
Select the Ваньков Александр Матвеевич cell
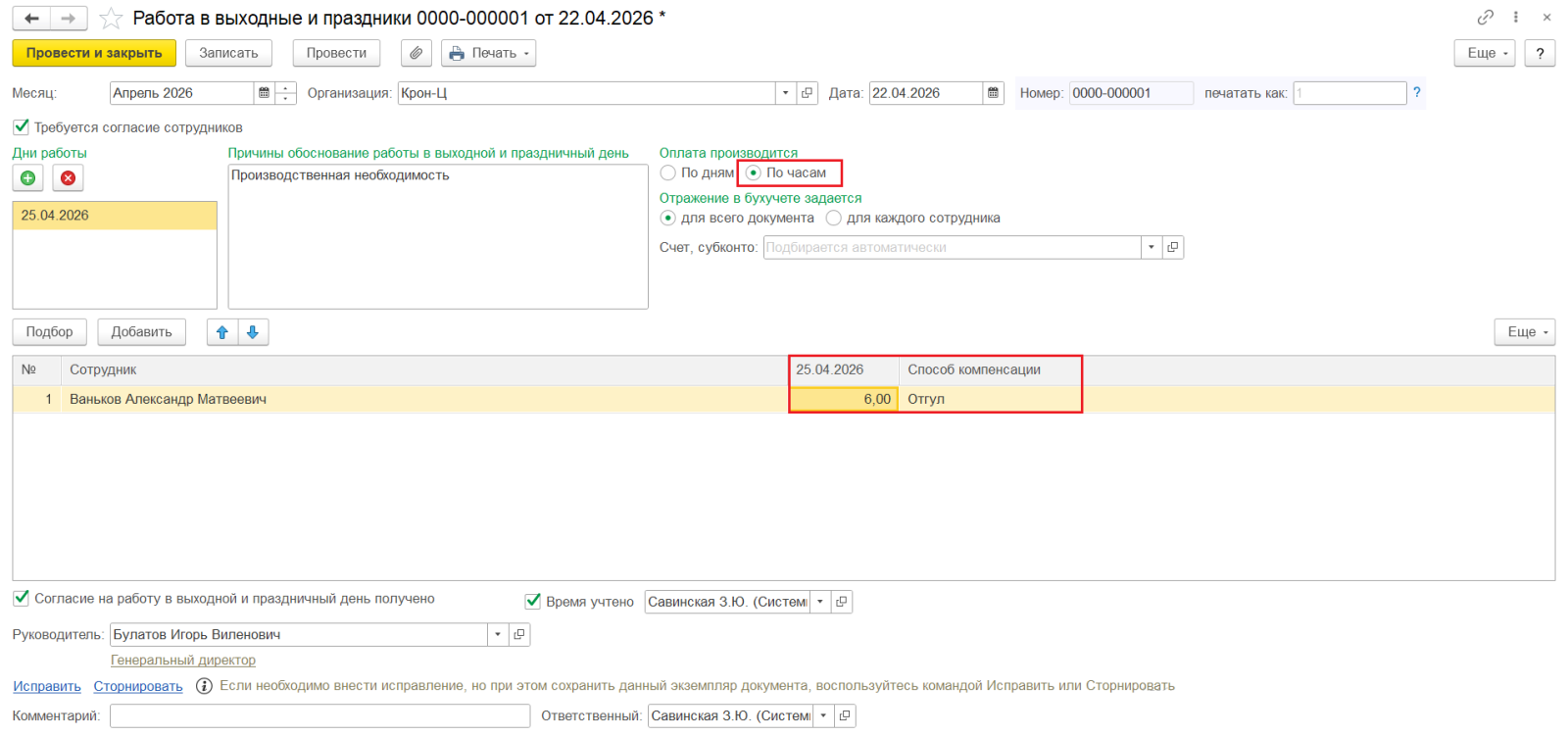coord(424,399)
